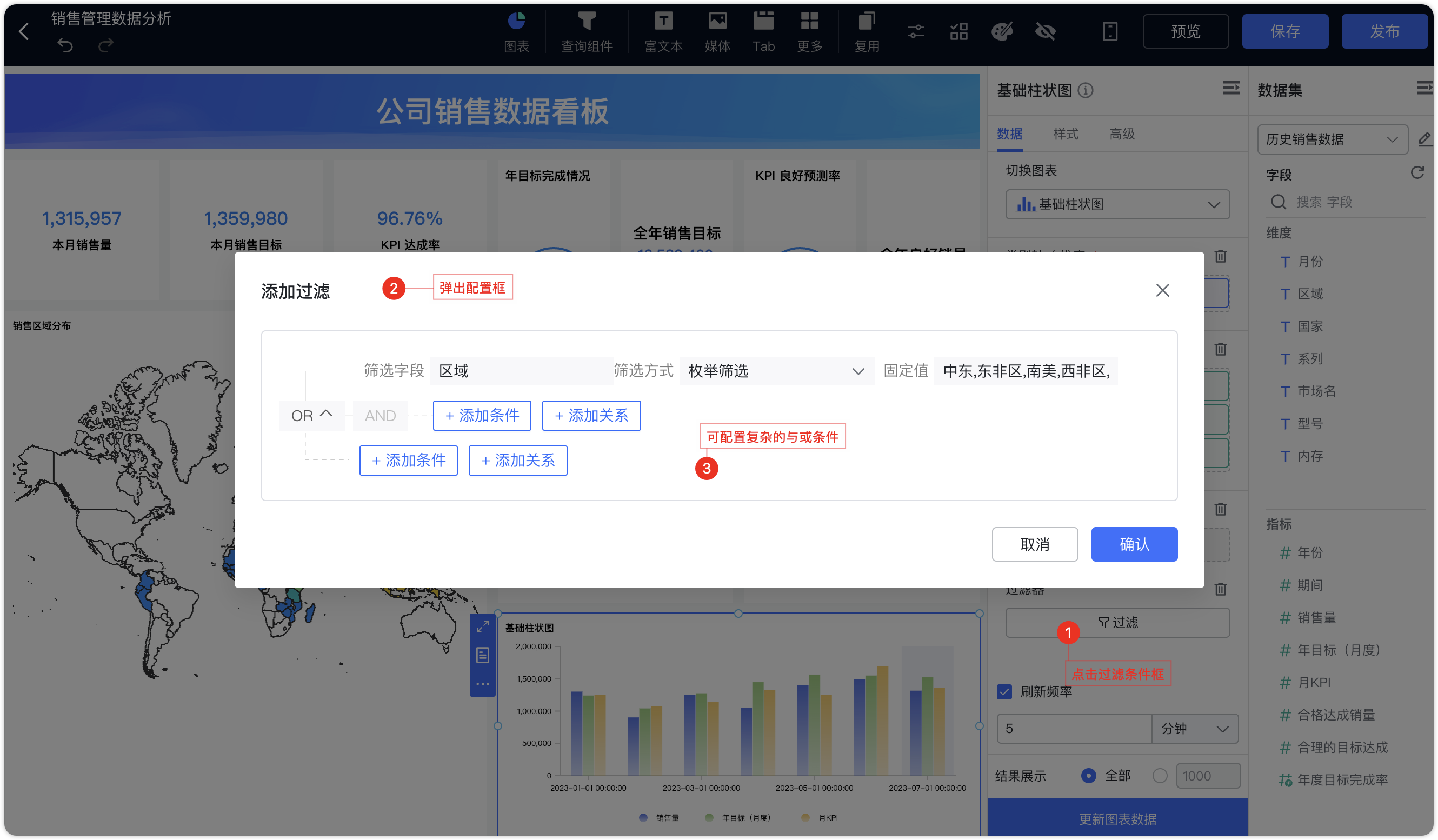Select the 销售量 metric field
The width and height of the screenshot is (1438, 840).
pos(1316,617)
